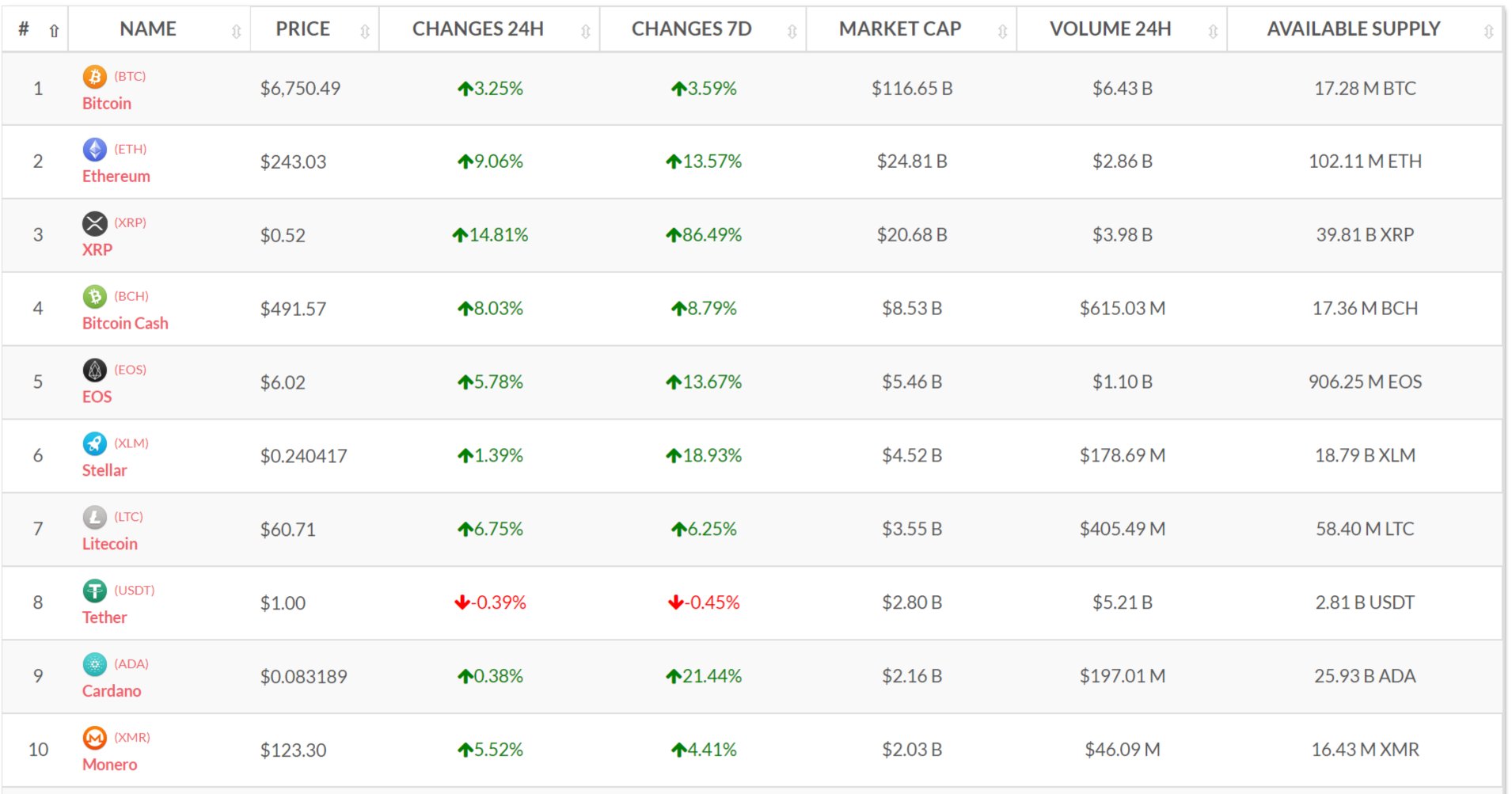Click the sort arrows beside AVAILABLE SUPPLY
1512x794 pixels.
pos(1488,32)
